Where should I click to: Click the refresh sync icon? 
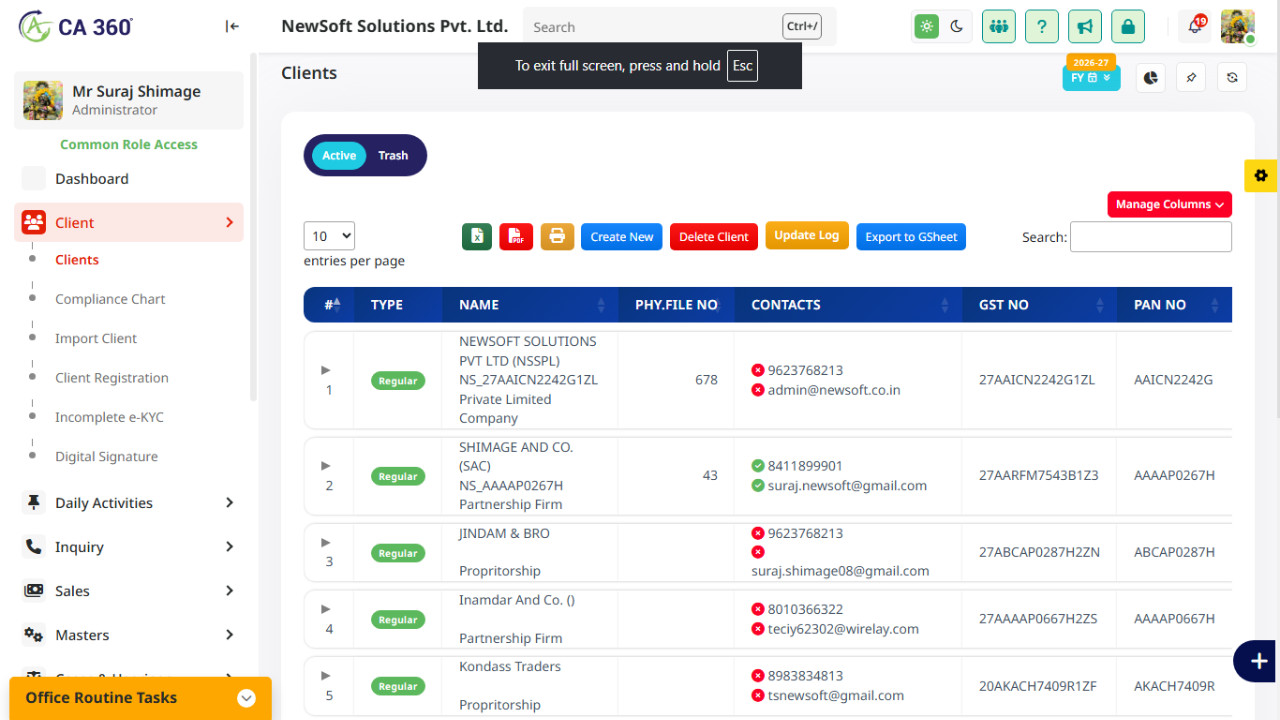pos(1232,77)
